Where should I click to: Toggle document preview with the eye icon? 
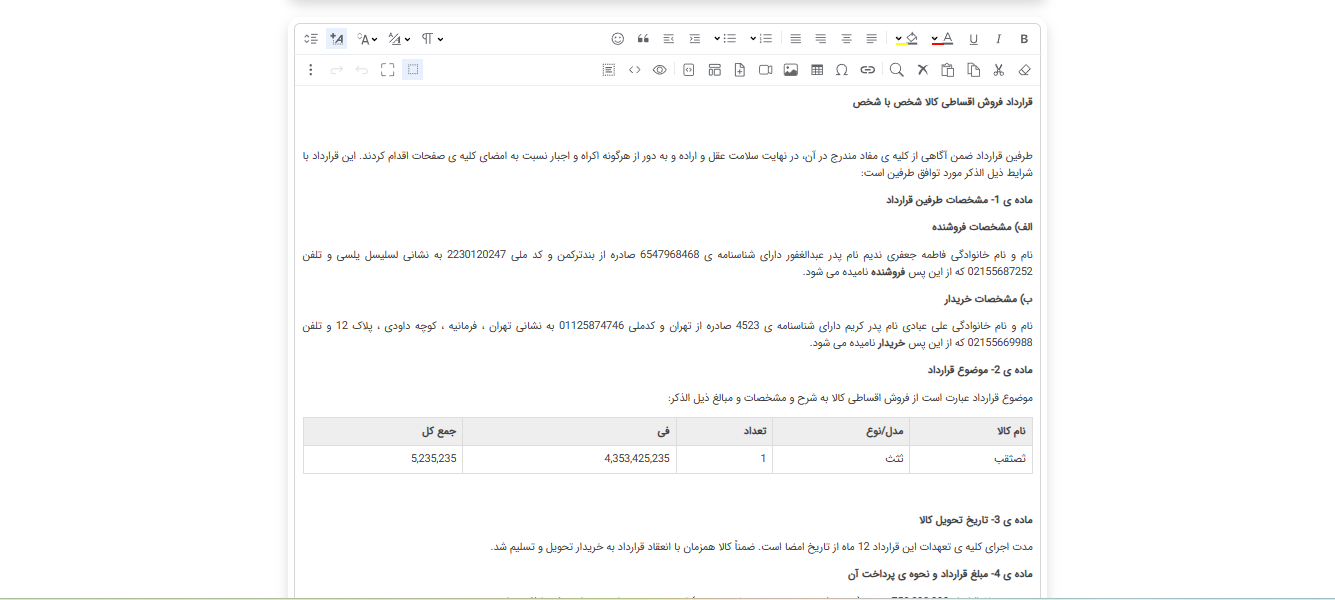point(658,70)
